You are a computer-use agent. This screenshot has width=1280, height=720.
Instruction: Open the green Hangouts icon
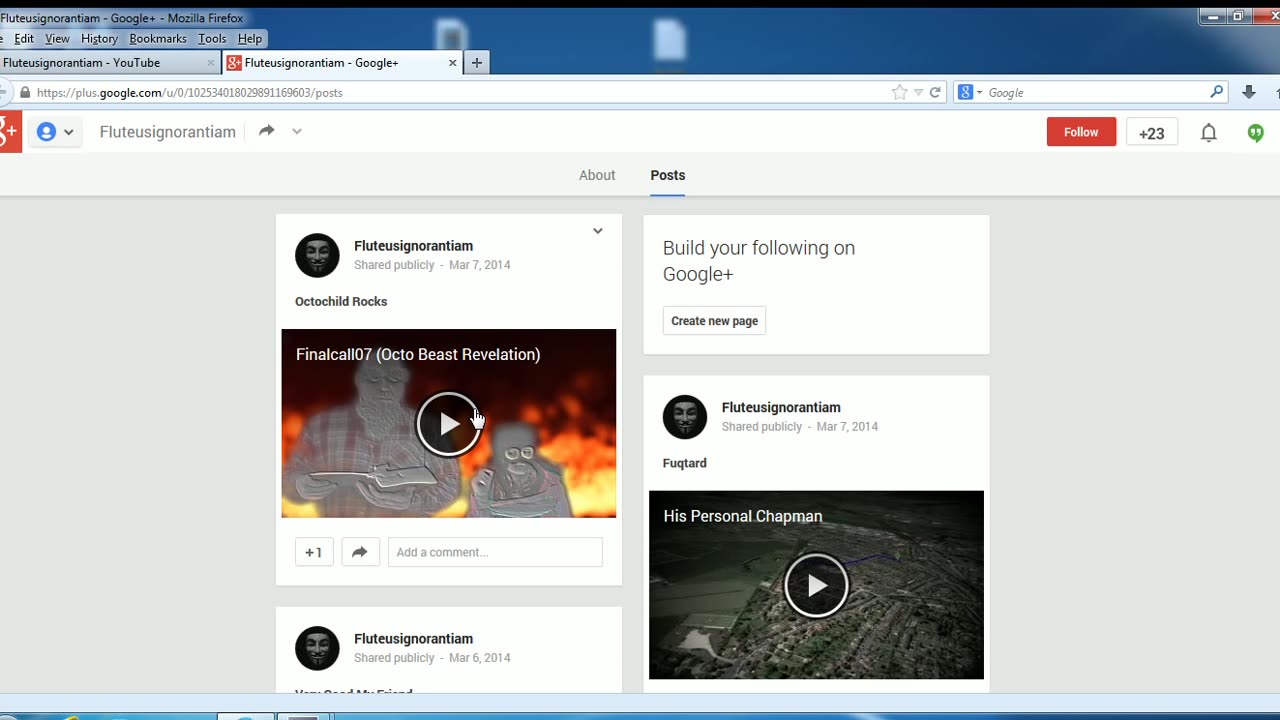pos(1256,132)
